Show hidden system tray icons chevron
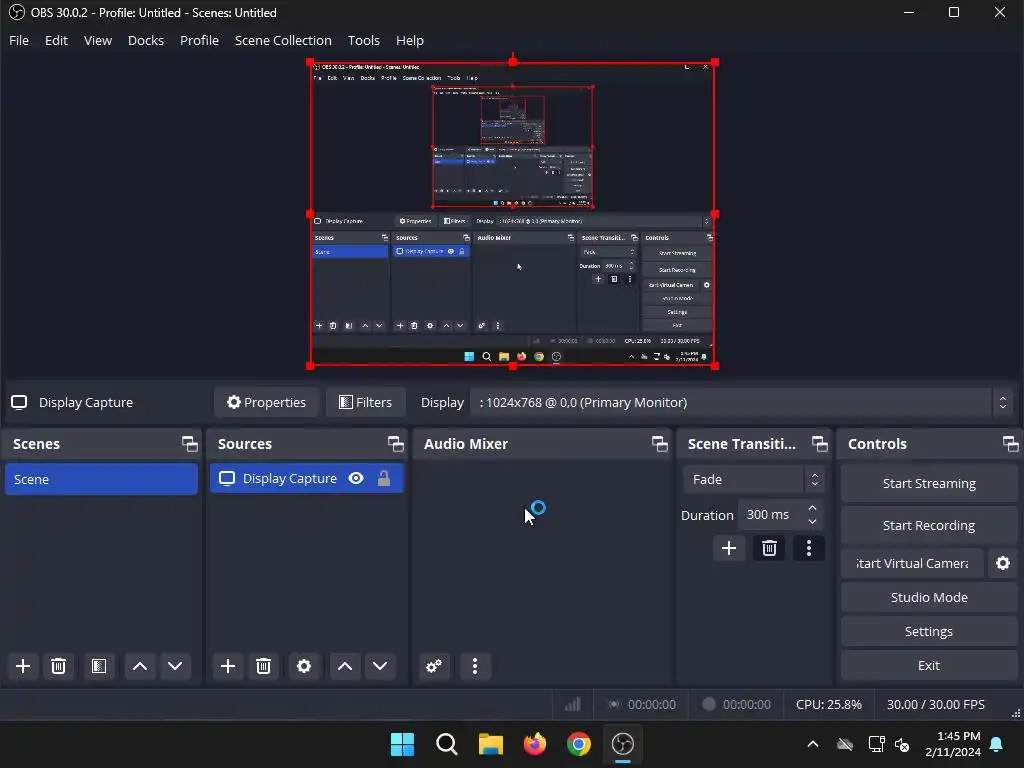This screenshot has width=1024, height=768. click(x=813, y=744)
